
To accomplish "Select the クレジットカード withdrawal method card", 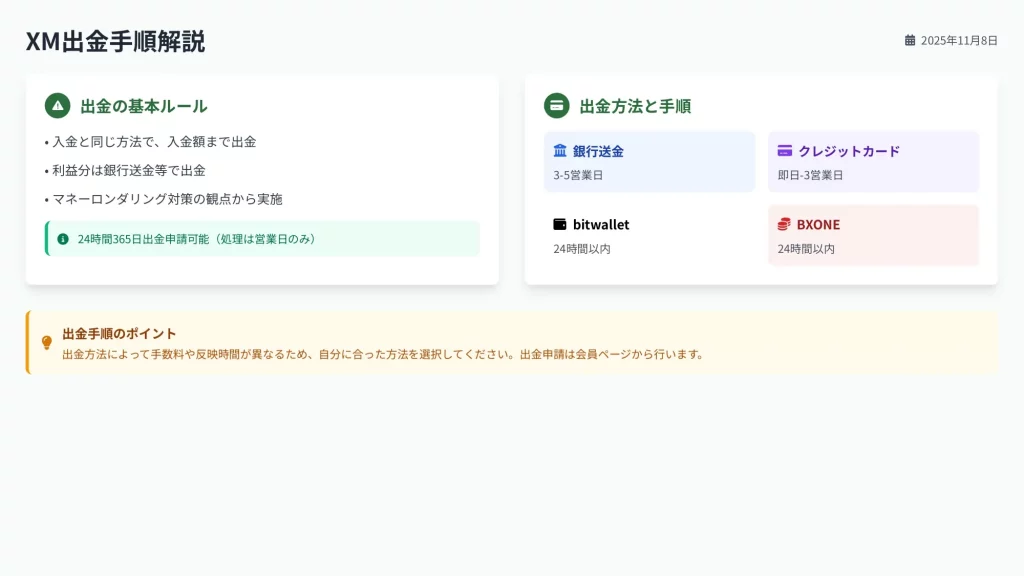I will (x=873, y=162).
